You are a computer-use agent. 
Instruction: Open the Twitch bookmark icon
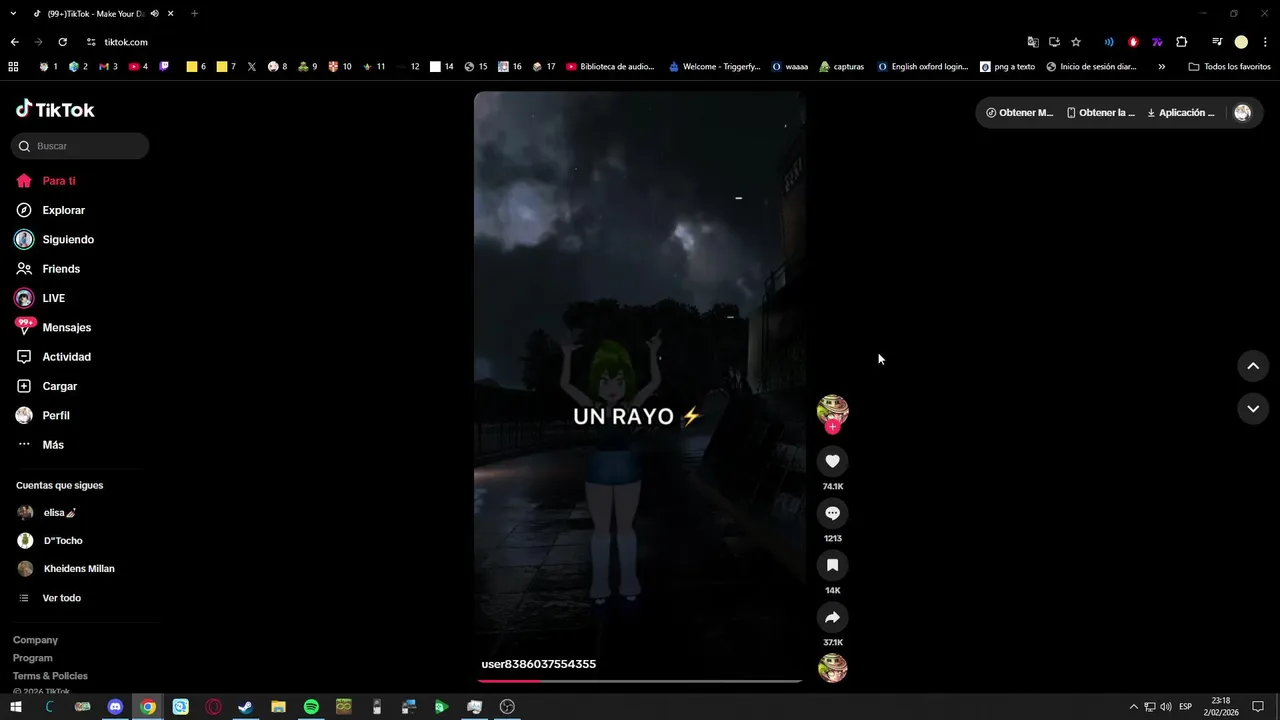[164, 67]
